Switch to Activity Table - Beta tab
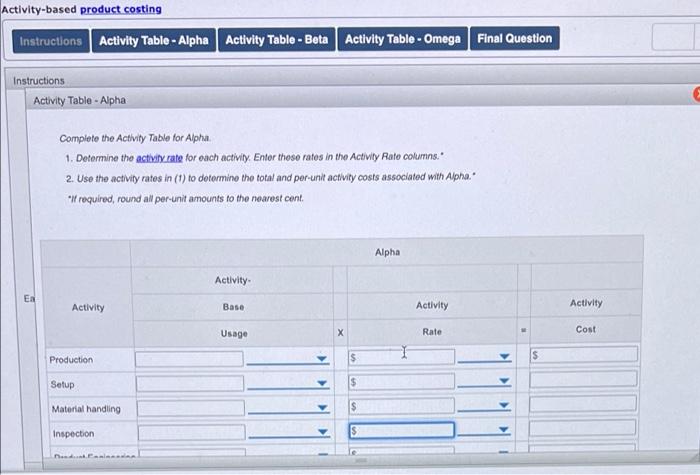 [x=276, y=40]
